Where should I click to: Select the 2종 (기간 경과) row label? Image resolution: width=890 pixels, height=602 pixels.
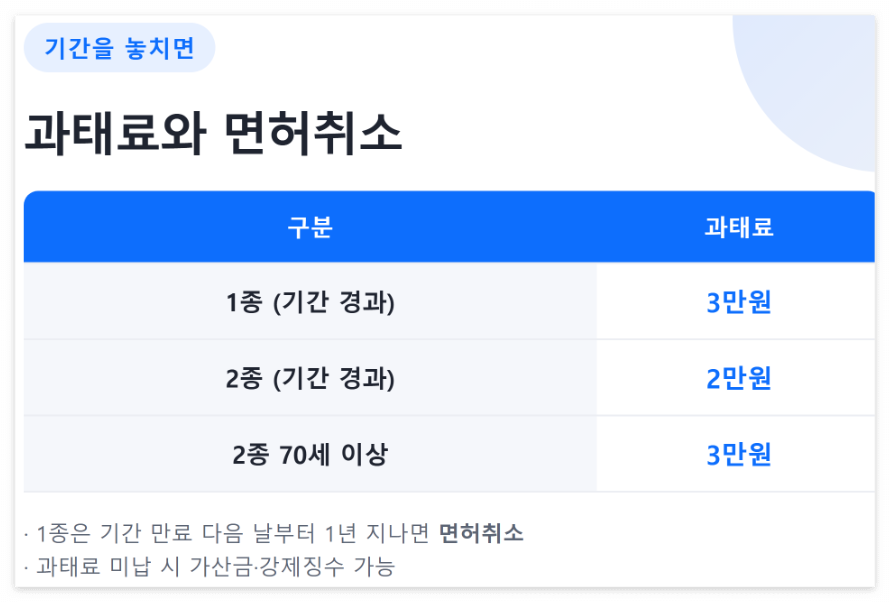coord(310,378)
